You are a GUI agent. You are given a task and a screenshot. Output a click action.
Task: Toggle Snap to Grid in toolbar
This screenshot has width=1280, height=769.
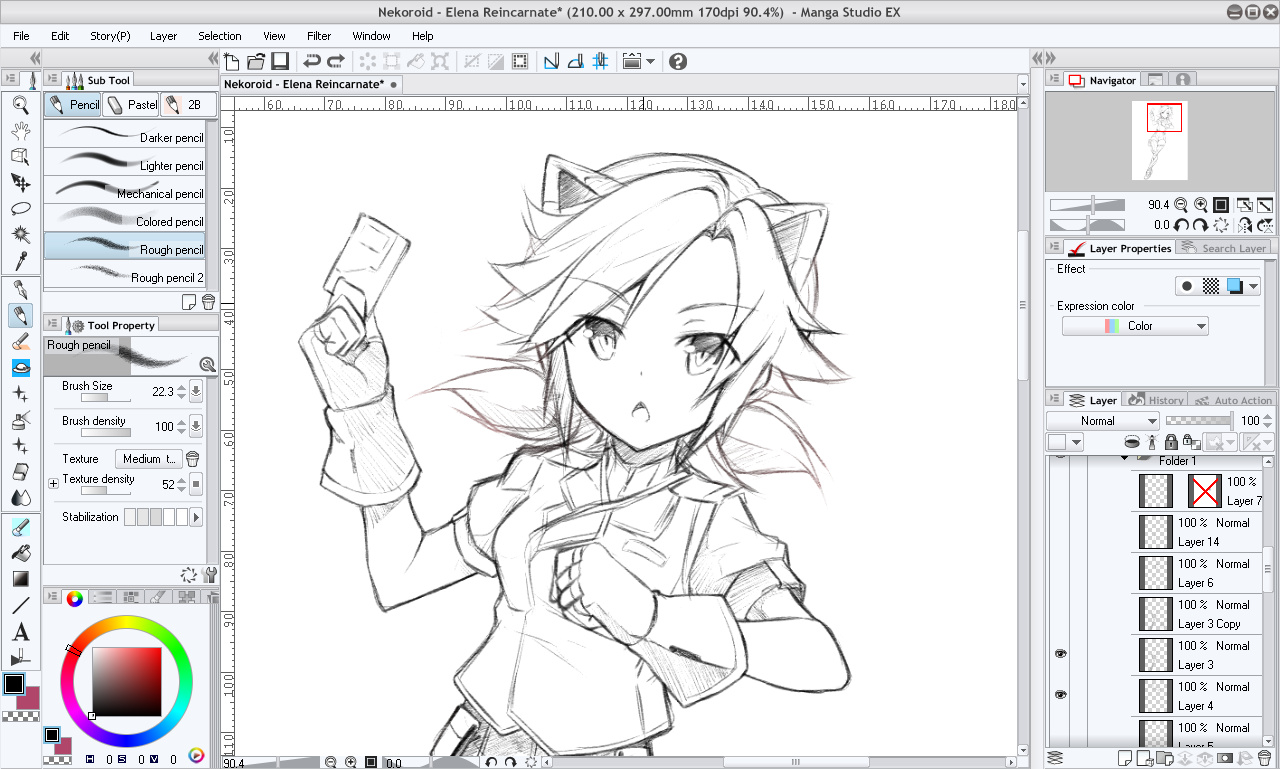point(600,61)
